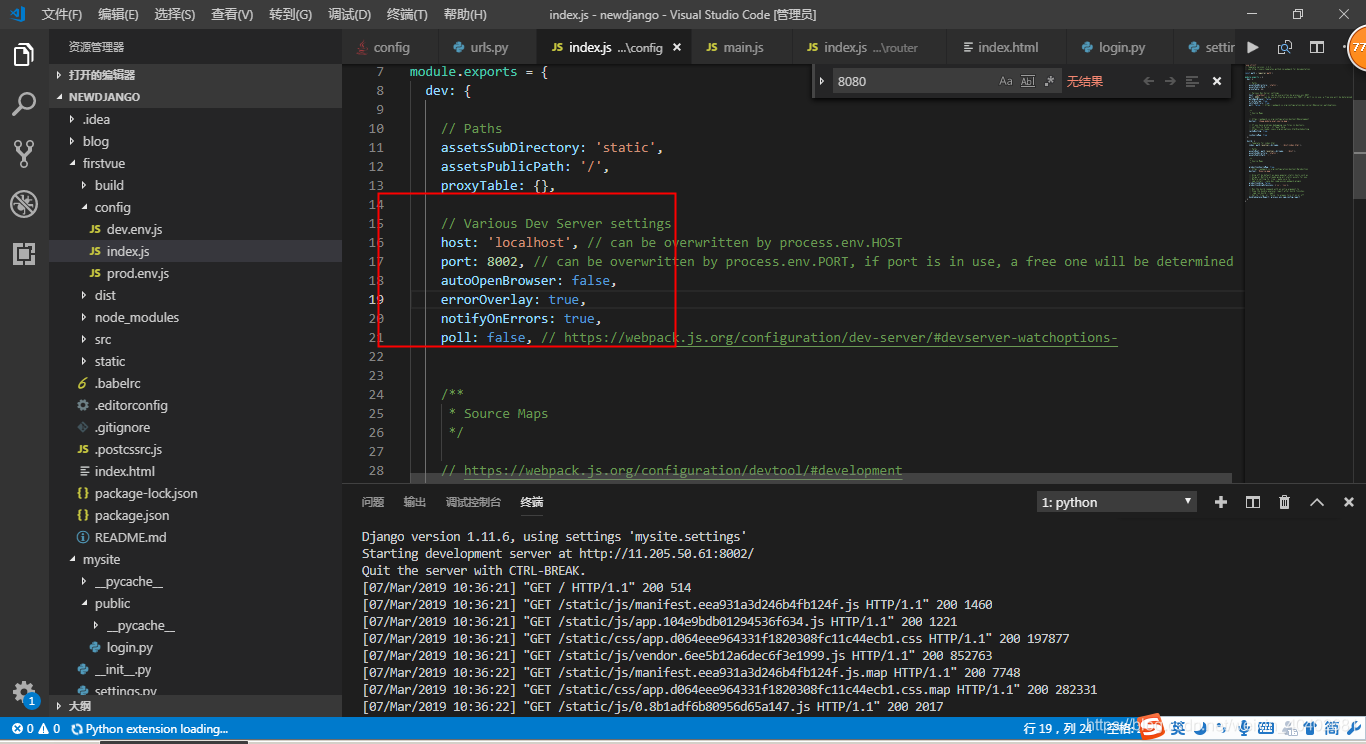The image size is (1366, 744).
Task: Open the 查看(V) menu
Action: point(232,14)
